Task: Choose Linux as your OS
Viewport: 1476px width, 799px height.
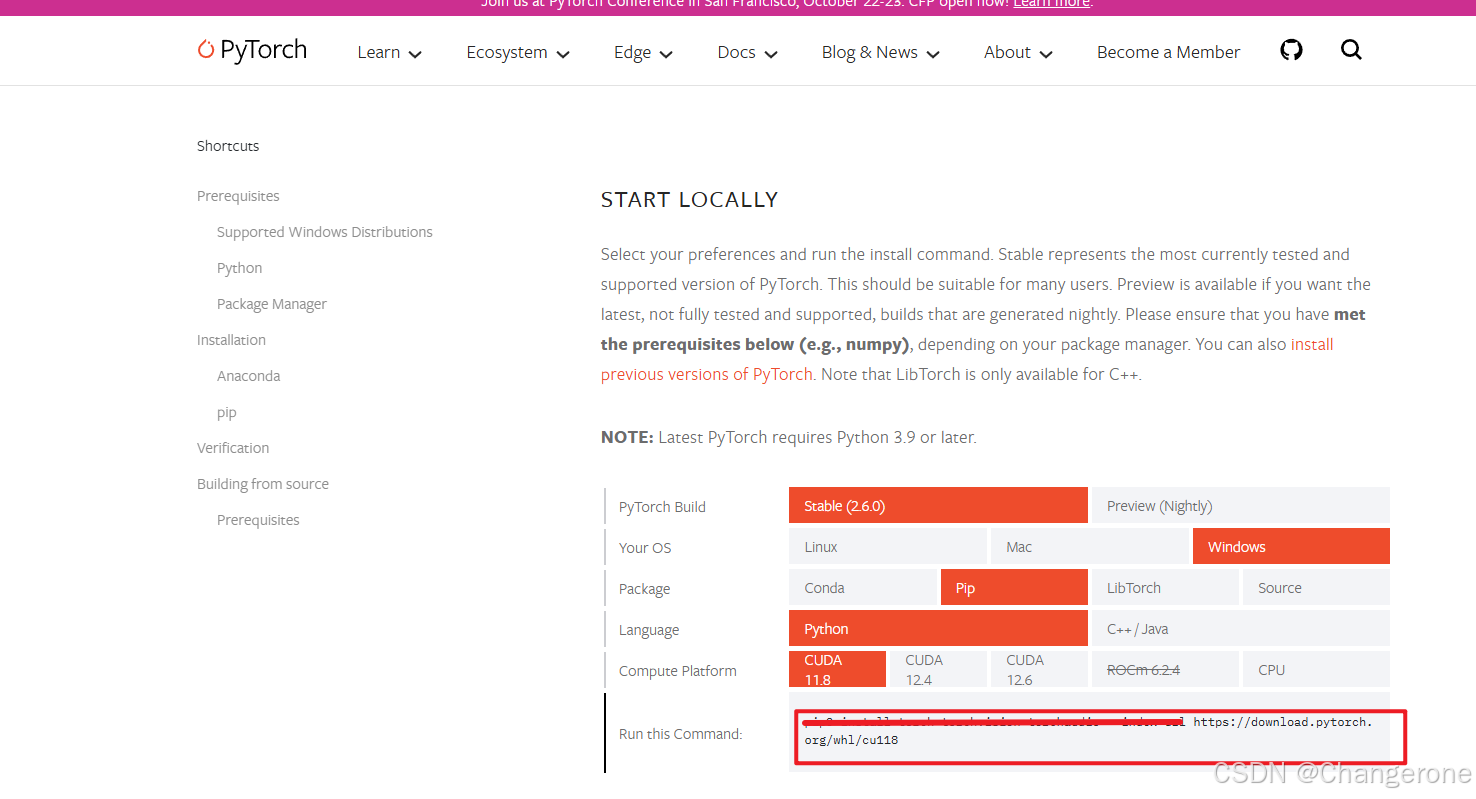Action: pos(887,546)
